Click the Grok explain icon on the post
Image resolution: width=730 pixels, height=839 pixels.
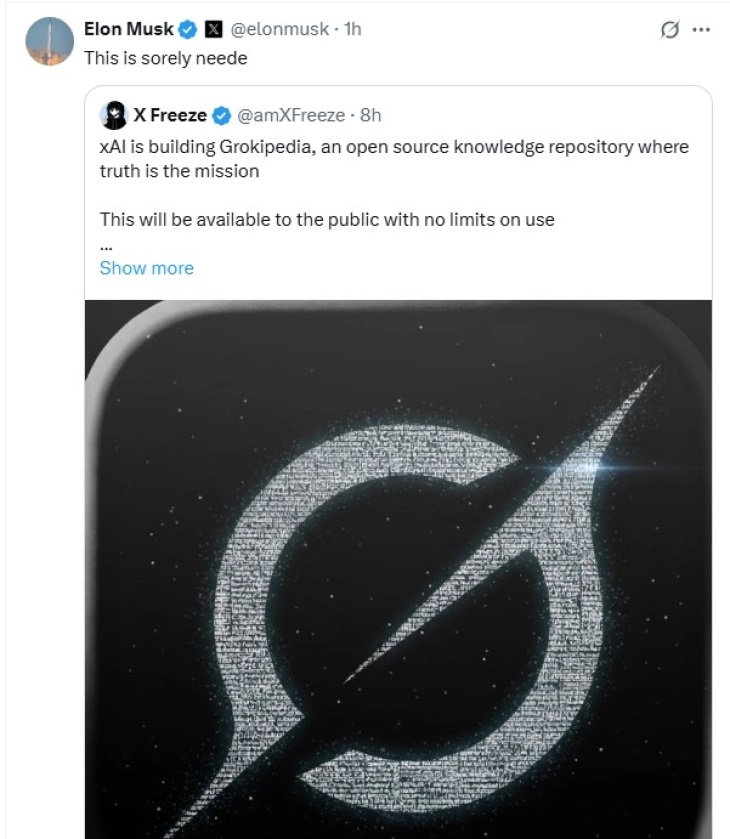pyautogui.click(x=669, y=30)
